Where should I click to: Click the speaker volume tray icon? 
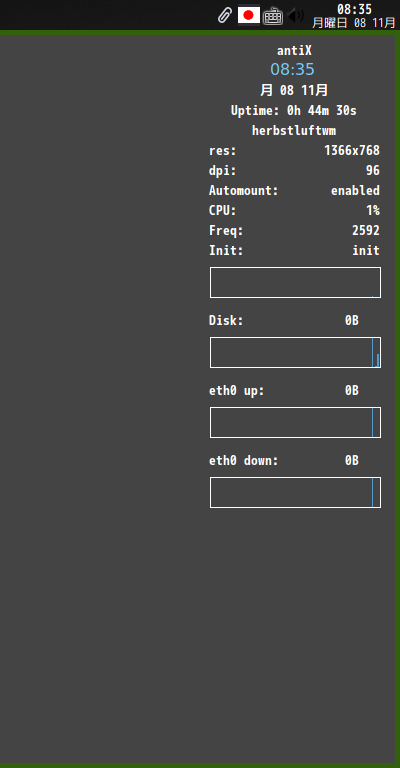click(x=296, y=16)
